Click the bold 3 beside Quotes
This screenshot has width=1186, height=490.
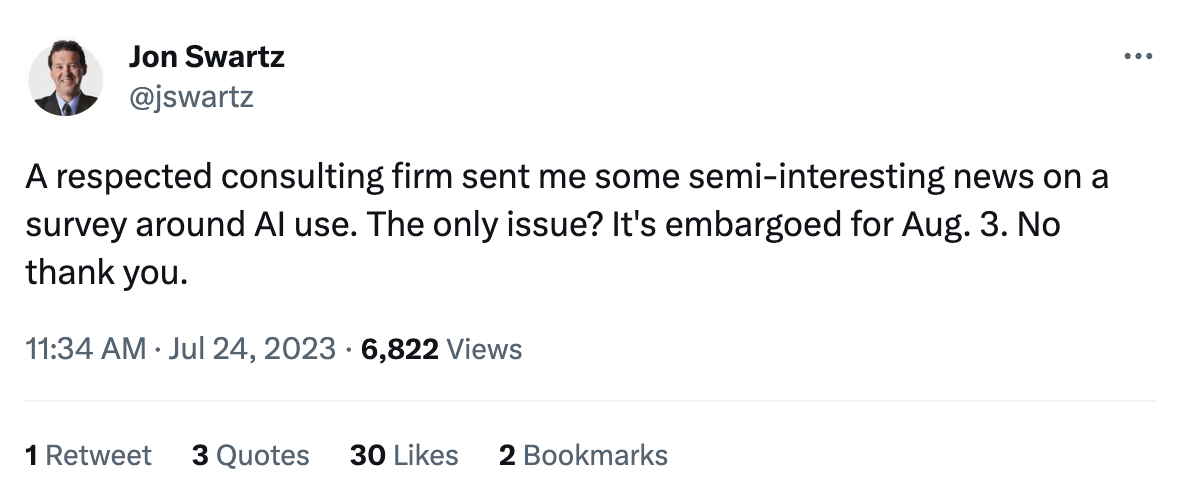click(199, 456)
